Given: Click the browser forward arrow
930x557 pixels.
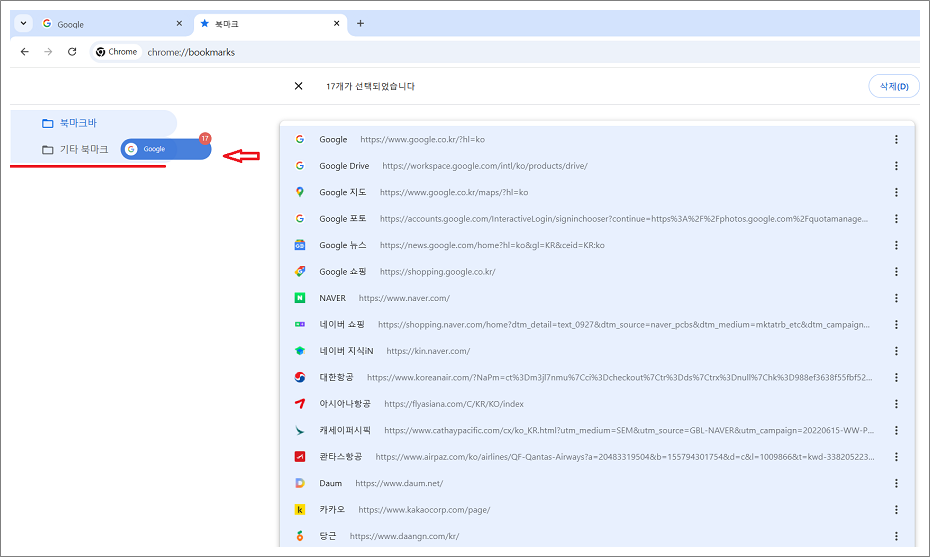Looking at the screenshot, I should (48, 52).
